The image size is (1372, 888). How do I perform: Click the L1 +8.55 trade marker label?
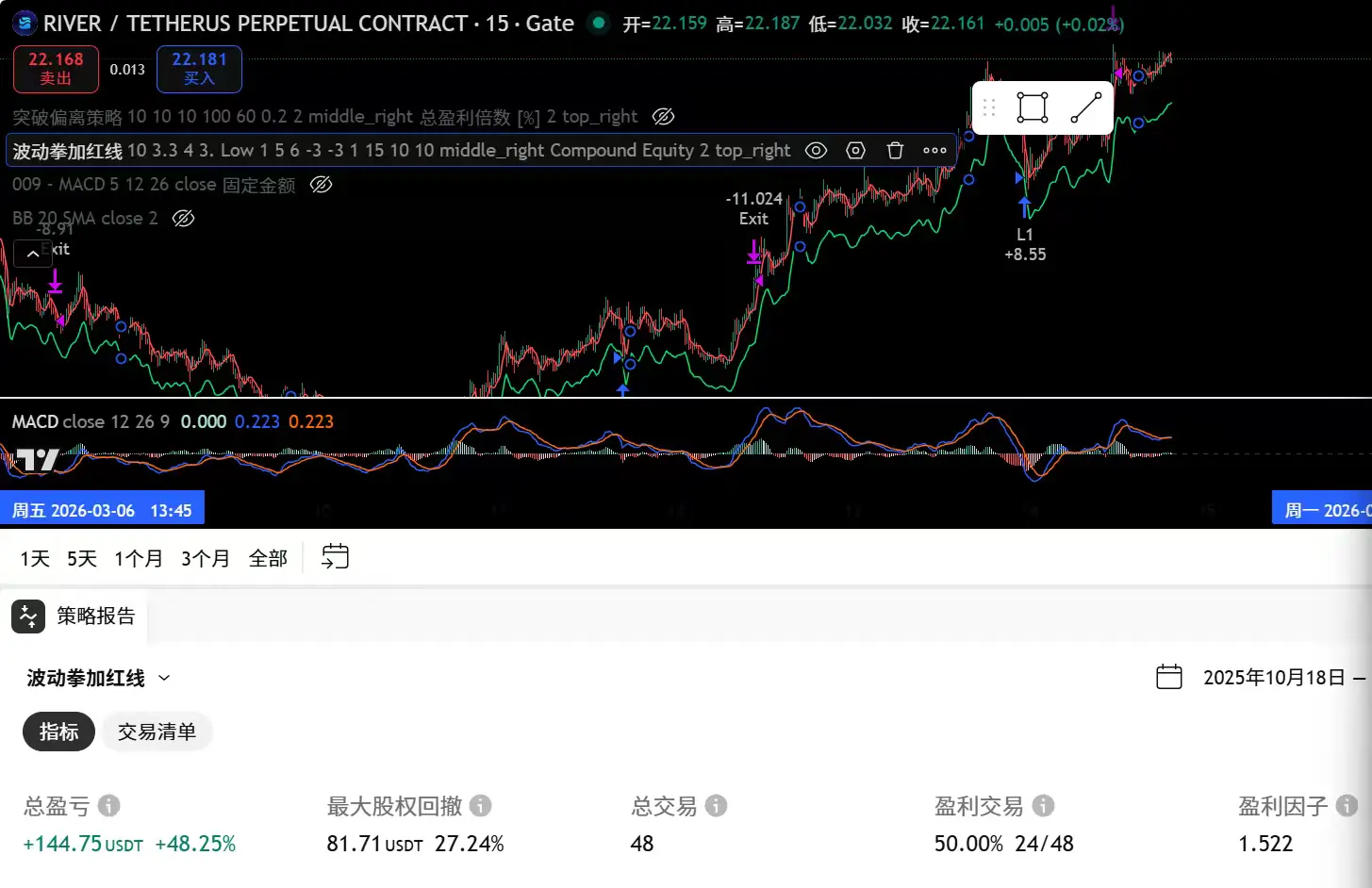(x=1025, y=244)
